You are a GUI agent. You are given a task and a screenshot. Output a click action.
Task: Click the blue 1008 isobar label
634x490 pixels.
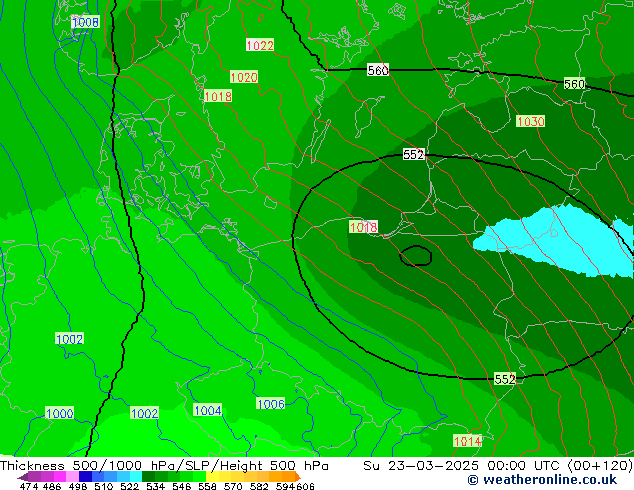click(x=85, y=22)
